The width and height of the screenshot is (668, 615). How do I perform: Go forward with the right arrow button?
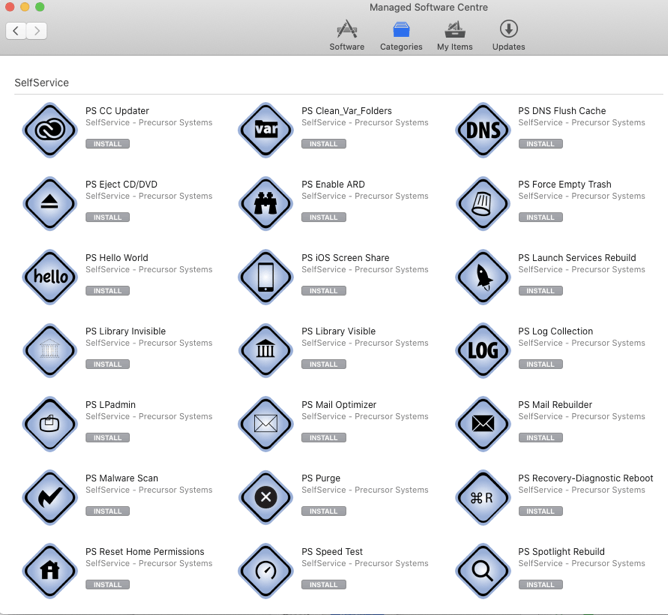[37, 31]
